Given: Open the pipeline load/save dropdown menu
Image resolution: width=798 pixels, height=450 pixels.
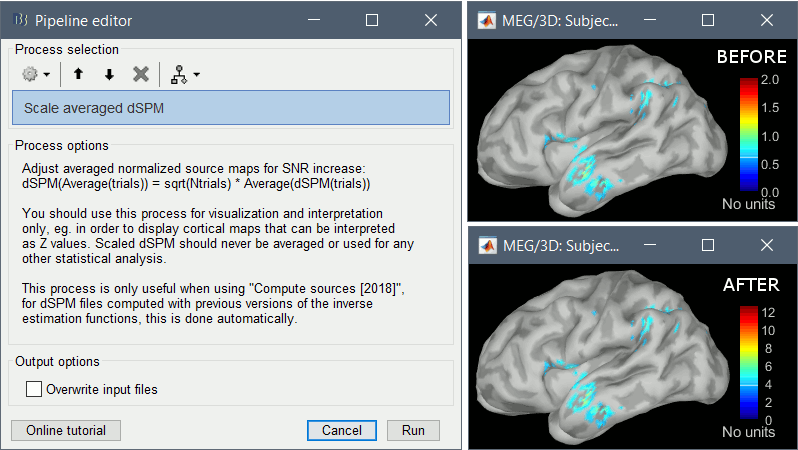Looking at the screenshot, I should pos(185,75).
